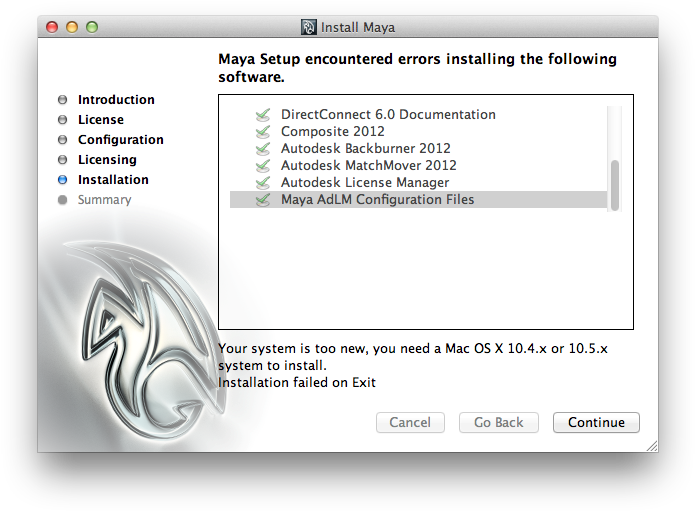Click checkmark icon beside Maya AdLM Configuration Files

pyautogui.click(x=263, y=199)
